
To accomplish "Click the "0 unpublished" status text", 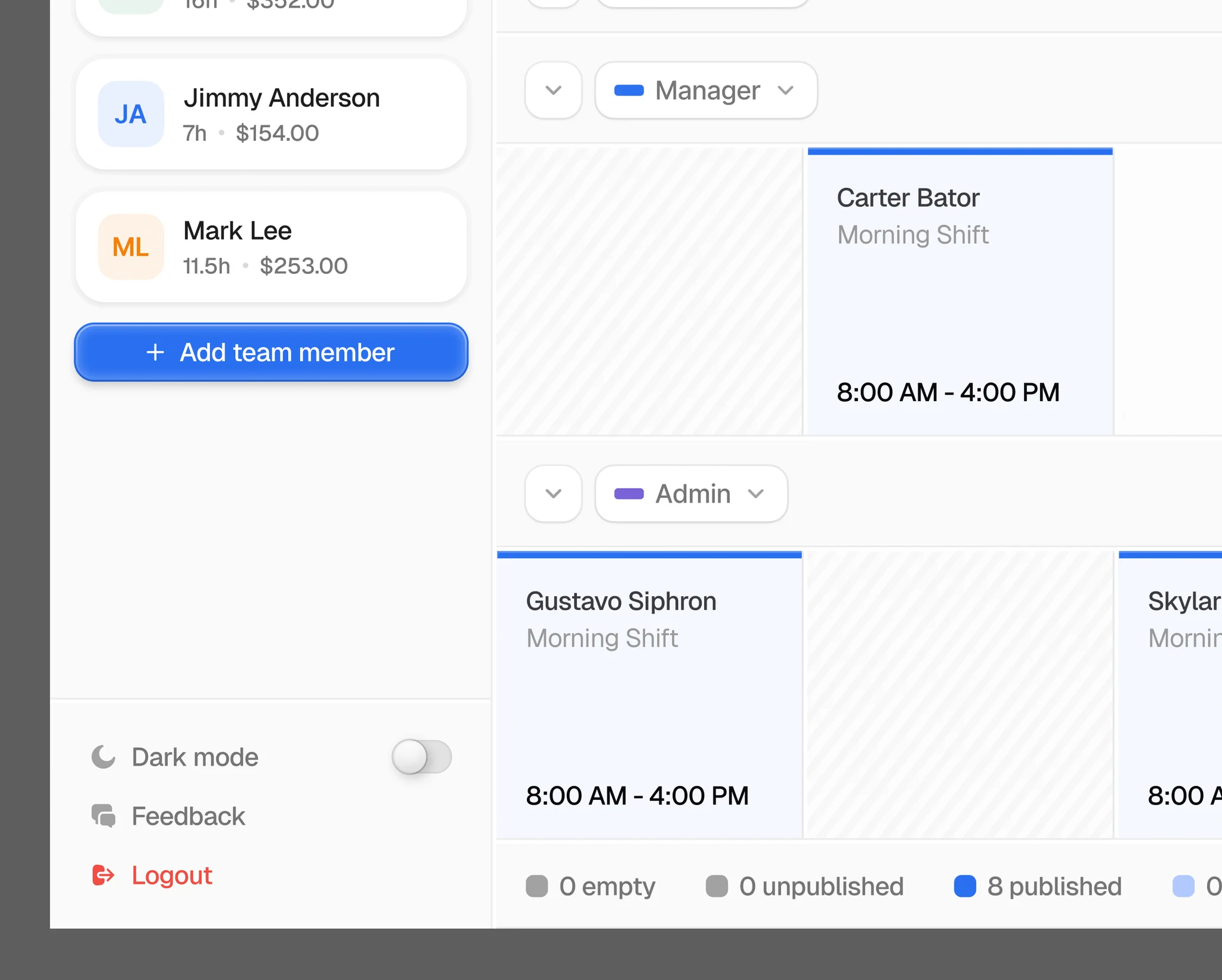I will [821, 886].
